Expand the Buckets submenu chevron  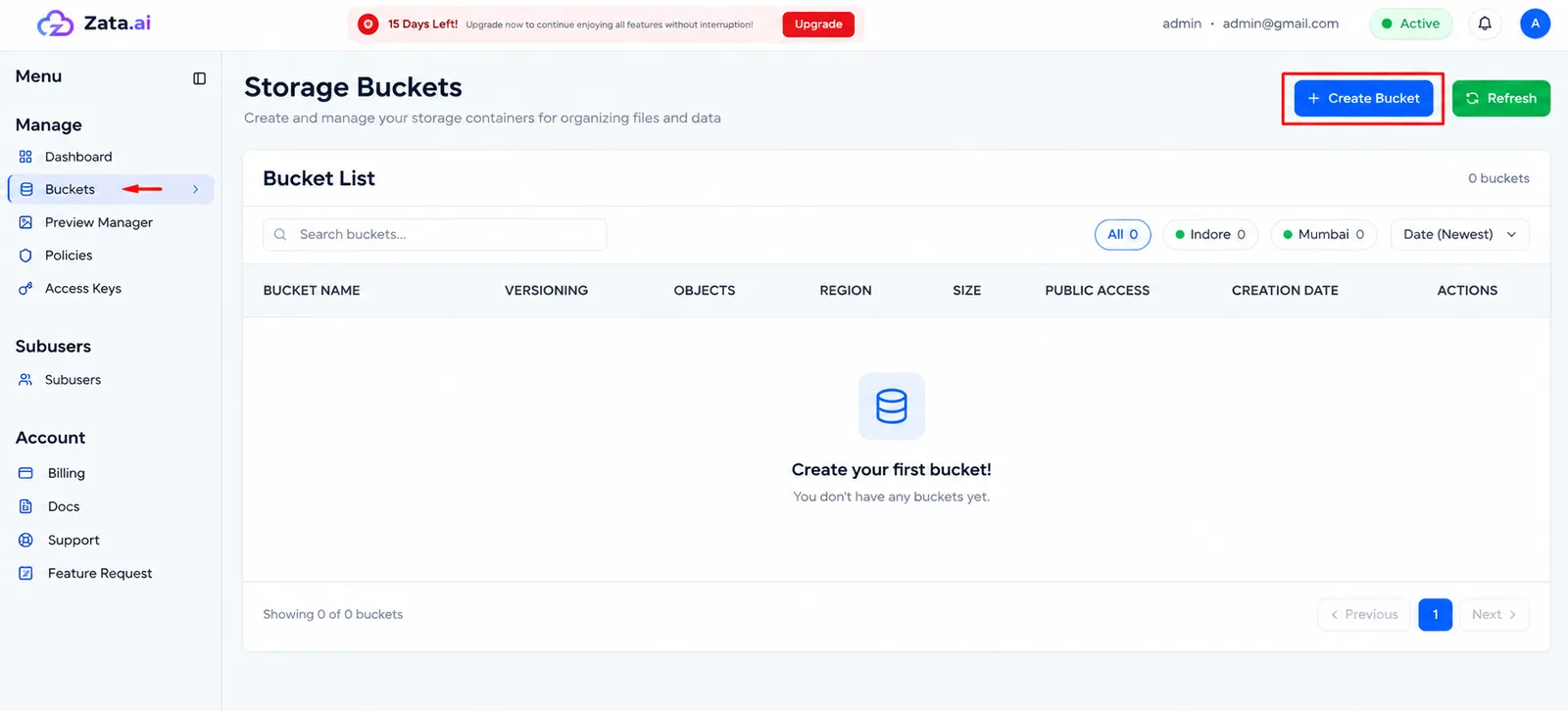pyautogui.click(x=196, y=189)
